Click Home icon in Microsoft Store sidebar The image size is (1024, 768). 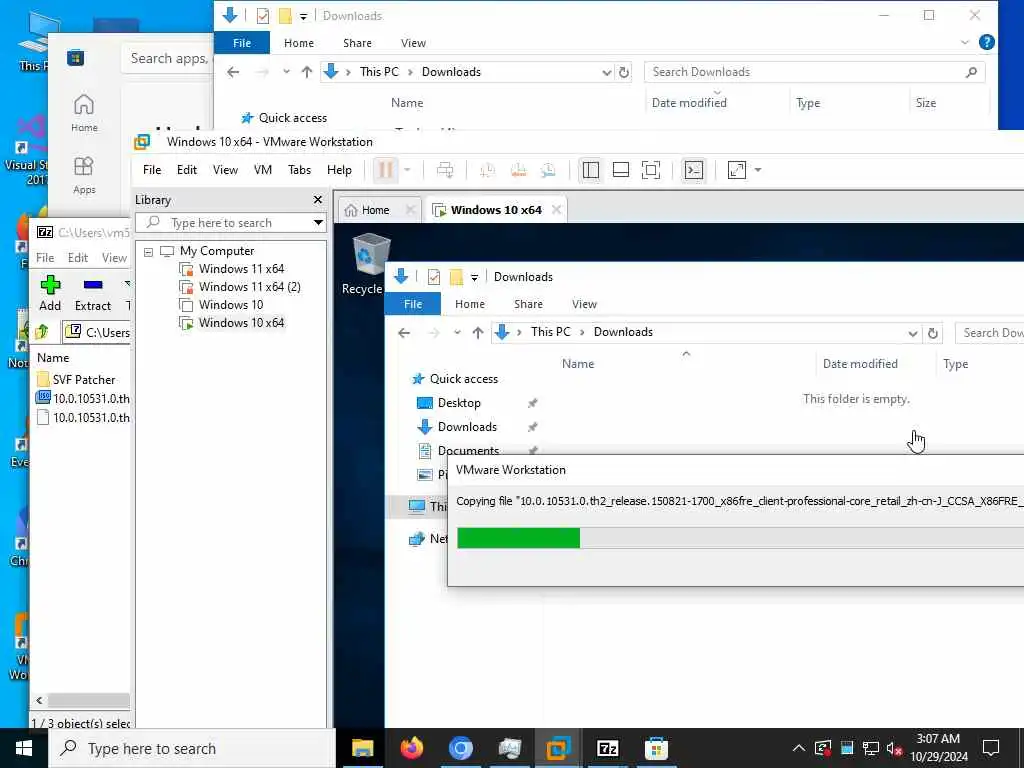[x=84, y=113]
